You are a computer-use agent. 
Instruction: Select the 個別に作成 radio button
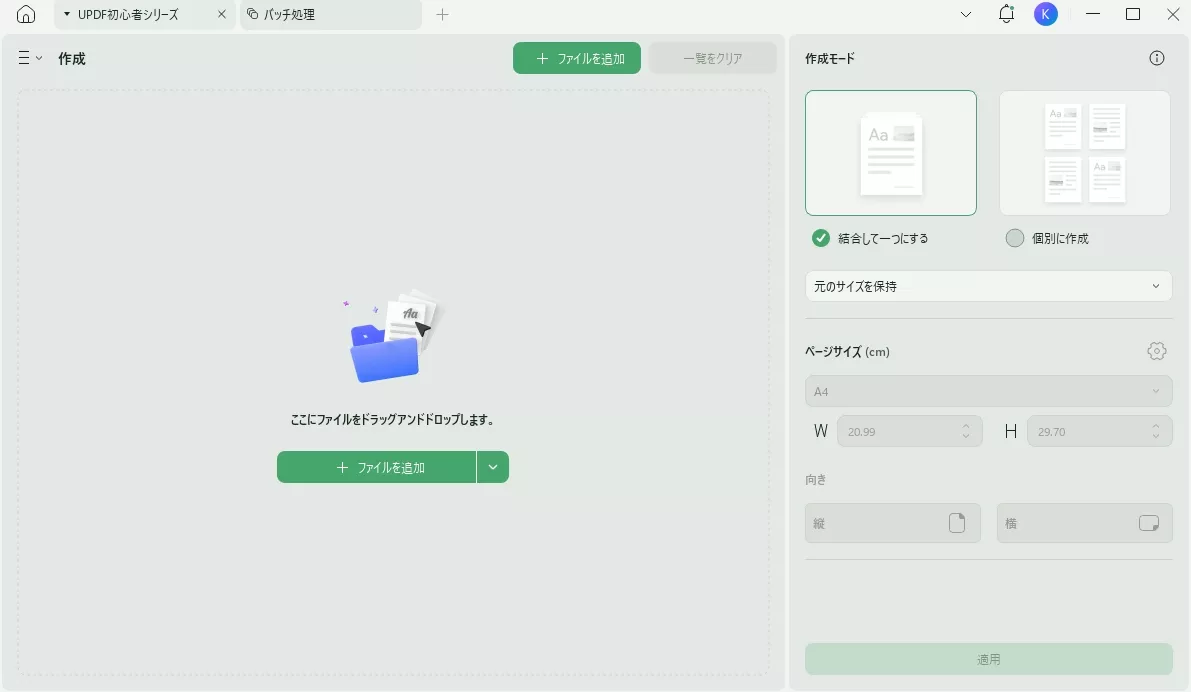[x=1016, y=239]
